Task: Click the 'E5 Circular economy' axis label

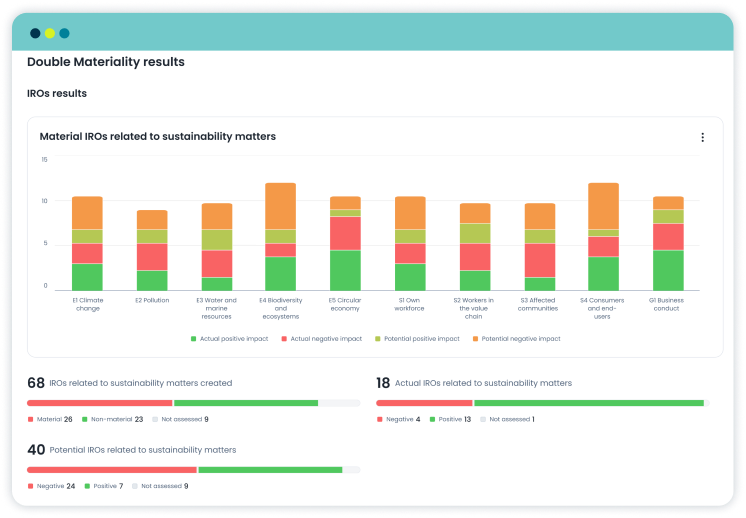Action: point(345,304)
